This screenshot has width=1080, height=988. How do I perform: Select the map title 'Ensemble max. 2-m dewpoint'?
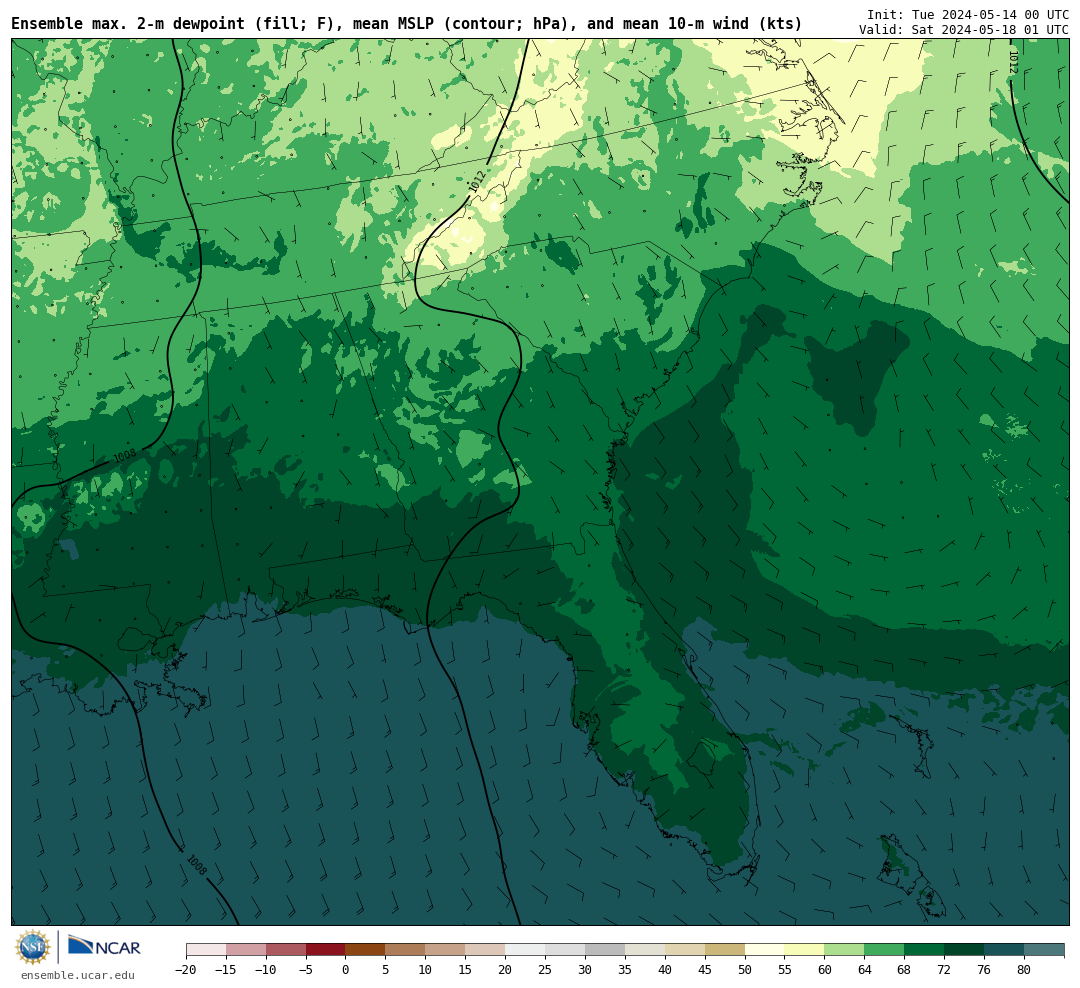(x=128, y=24)
